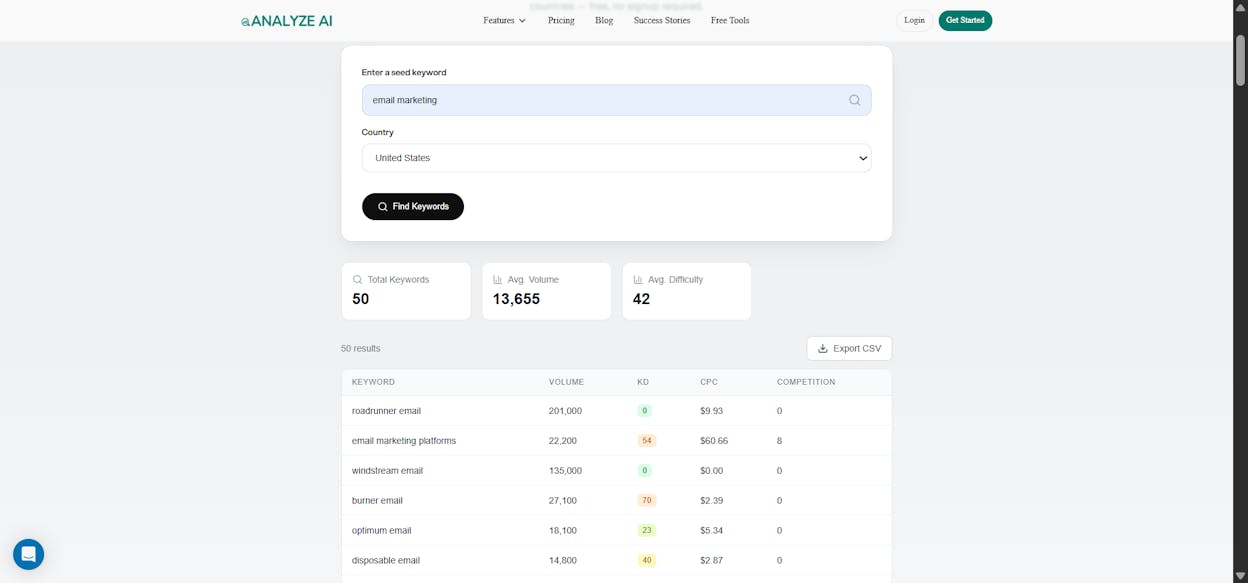Click the Country label
Image resolution: width=1248 pixels, height=583 pixels.
(x=378, y=132)
